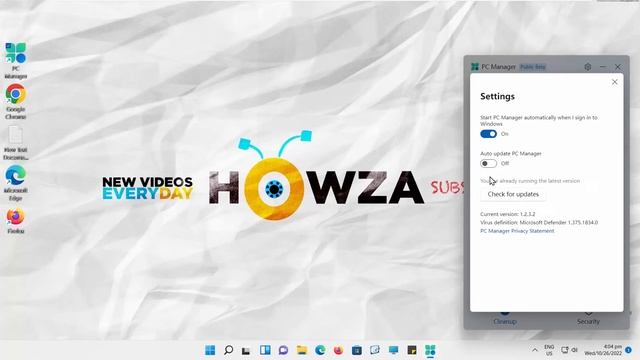This screenshot has height=360, width=640.
Task: Minimize the PC Manager window
Action: 603,67
